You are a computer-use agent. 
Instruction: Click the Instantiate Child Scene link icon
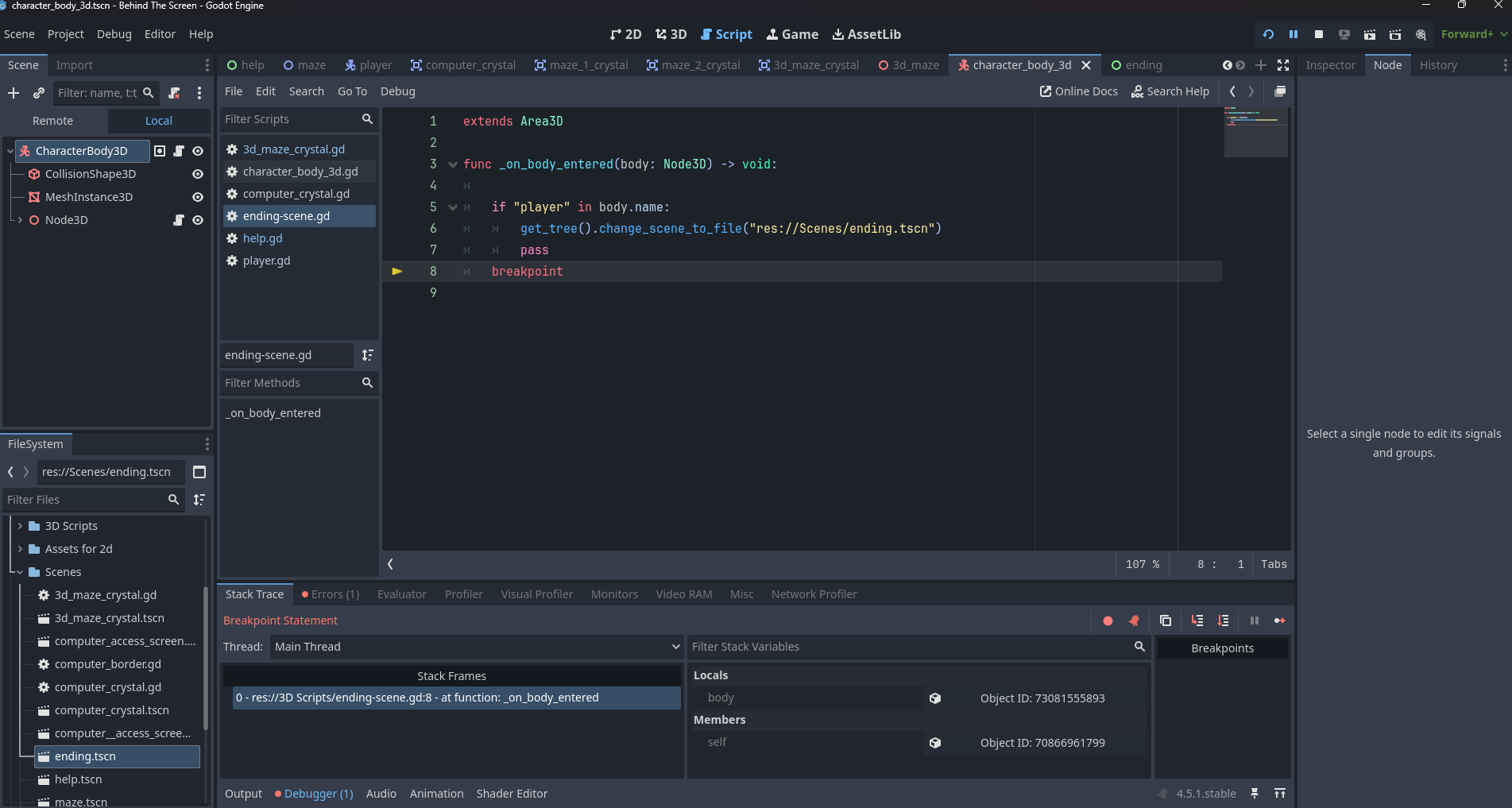38,93
